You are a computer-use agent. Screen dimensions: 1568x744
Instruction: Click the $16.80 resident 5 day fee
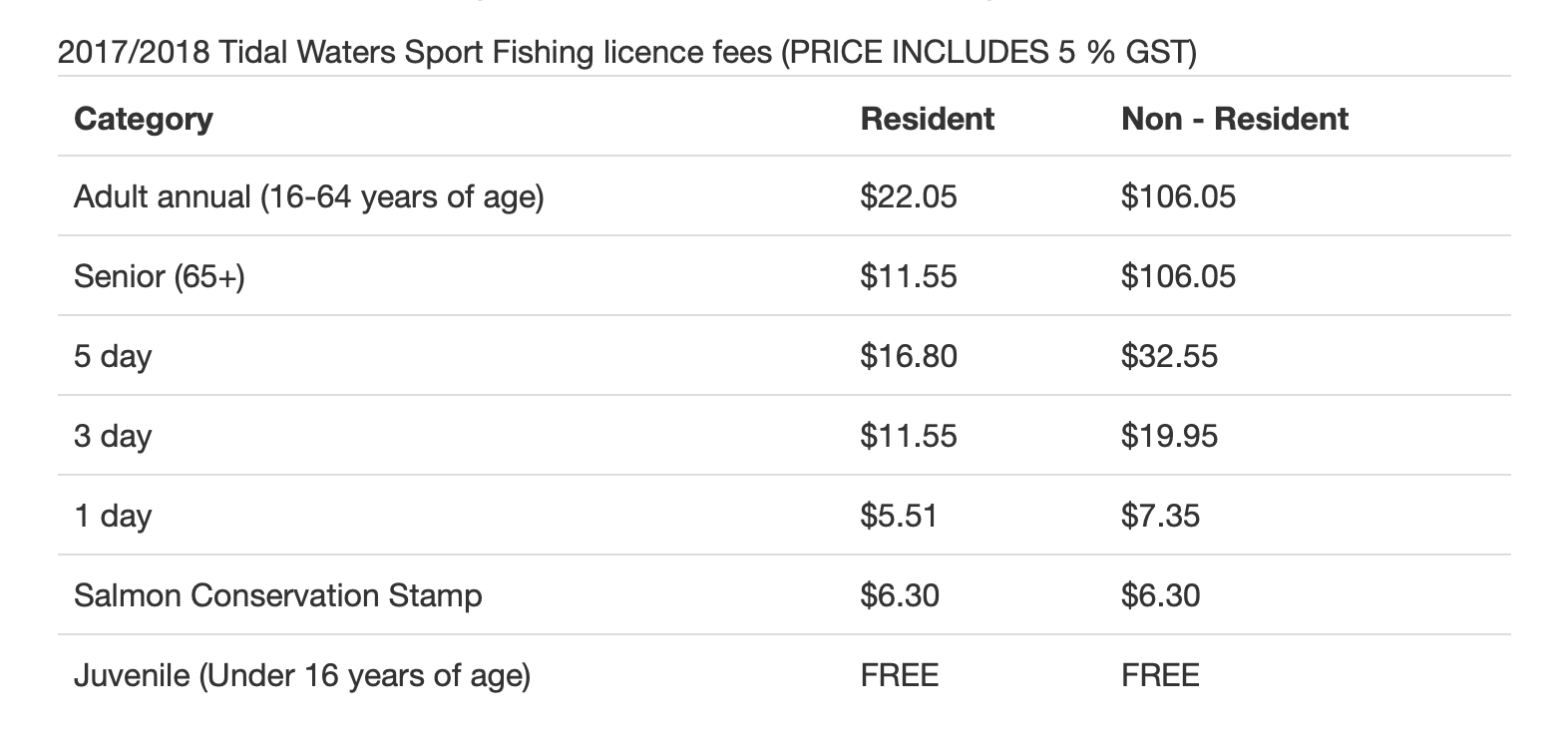coord(908,356)
